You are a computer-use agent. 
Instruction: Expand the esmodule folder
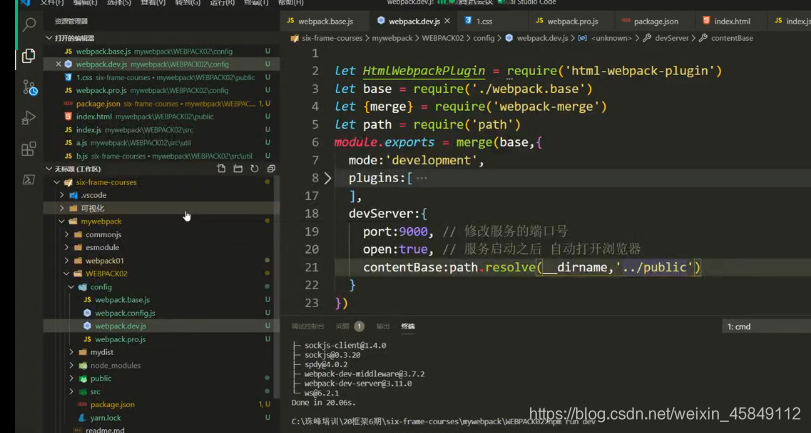point(67,247)
